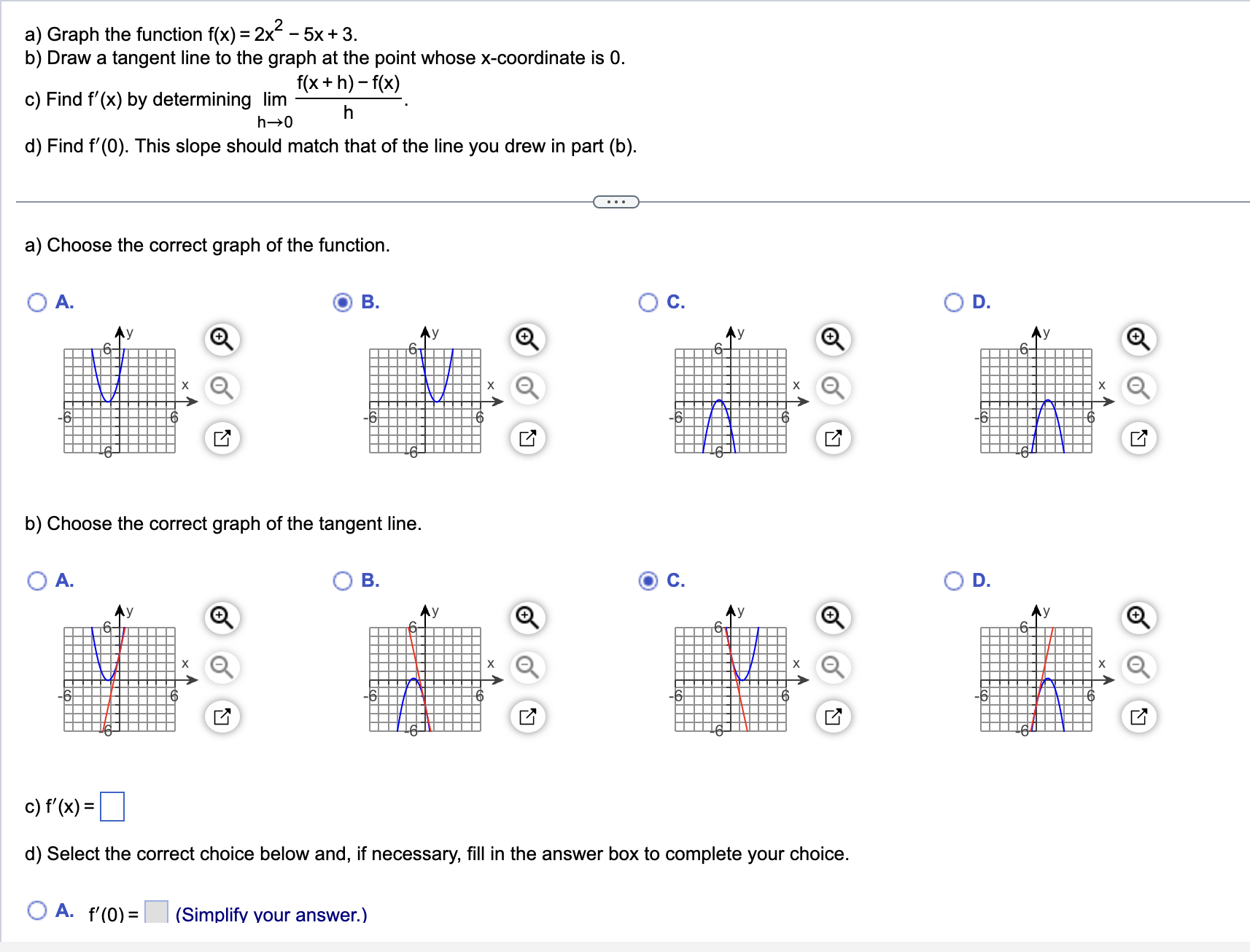Open choice C's graph in an enlarged view

pos(834,438)
